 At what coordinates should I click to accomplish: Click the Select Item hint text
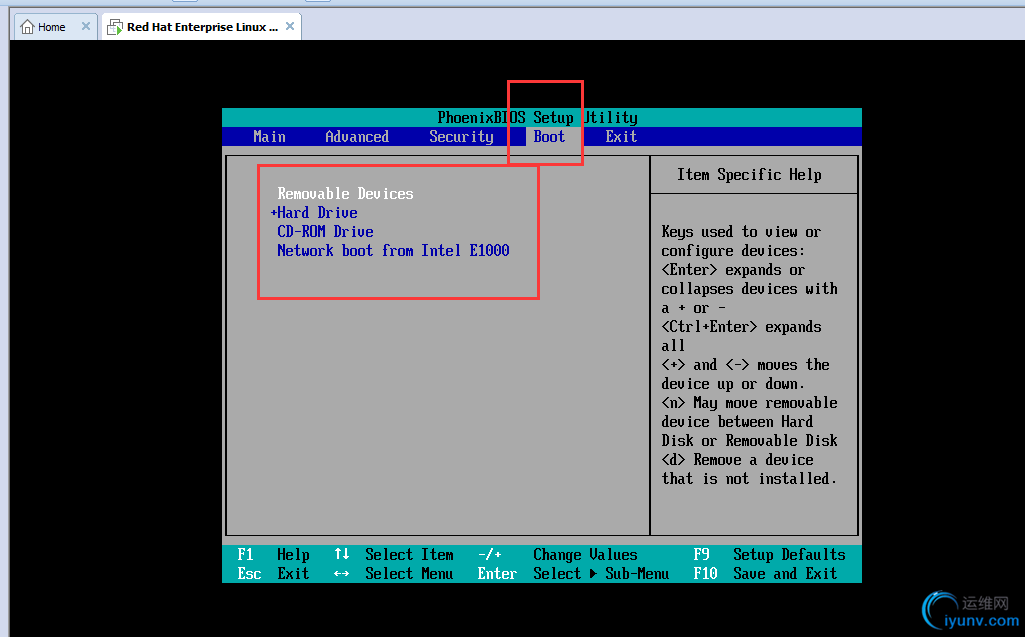point(409,555)
